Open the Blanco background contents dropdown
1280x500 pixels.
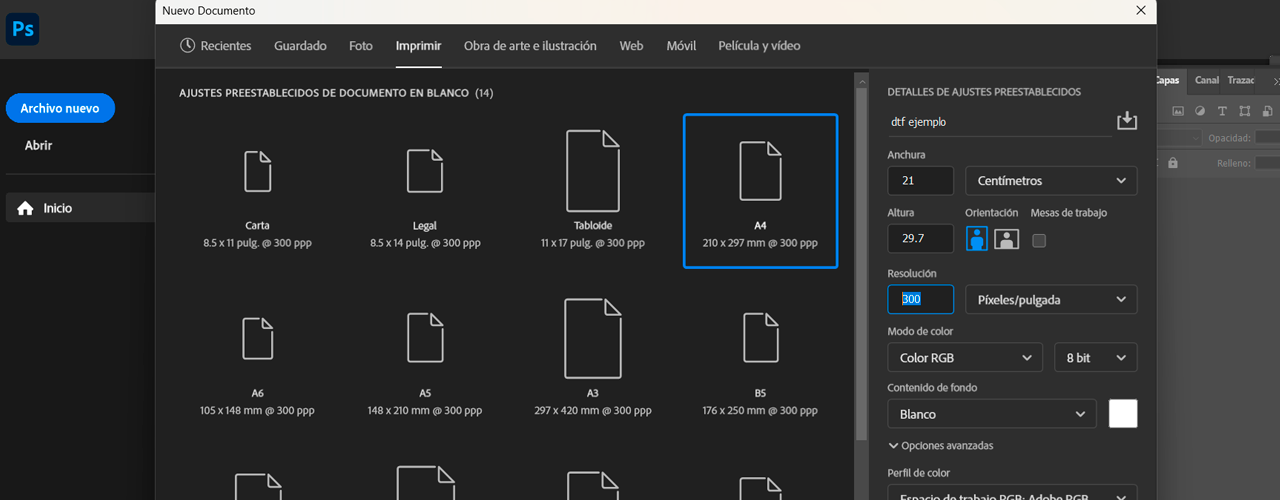(992, 414)
